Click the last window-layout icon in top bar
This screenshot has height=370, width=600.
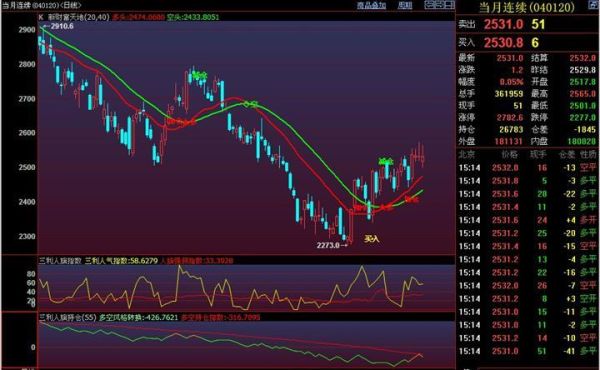pos(449,5)
